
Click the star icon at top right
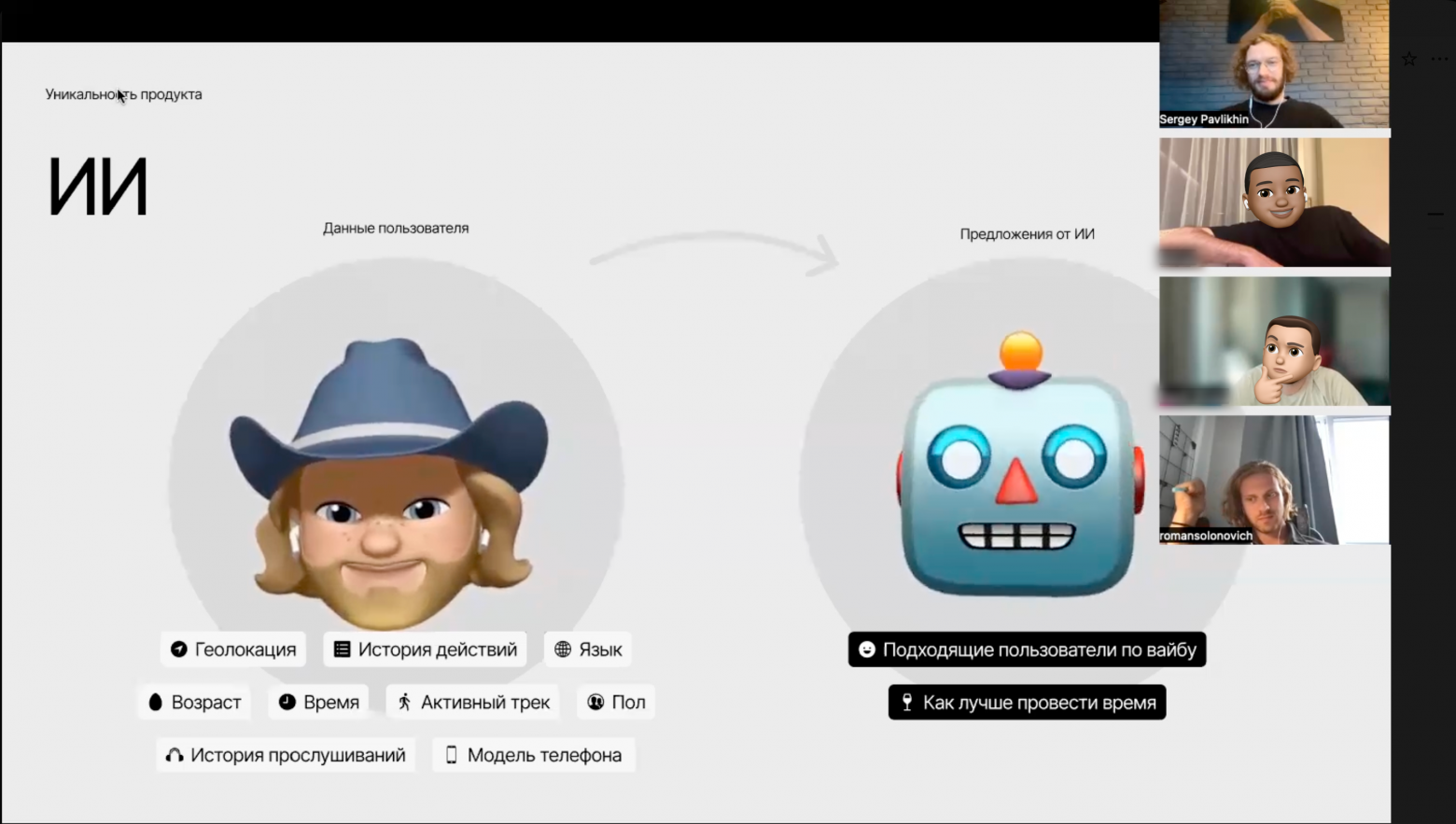pos(1409,59)
